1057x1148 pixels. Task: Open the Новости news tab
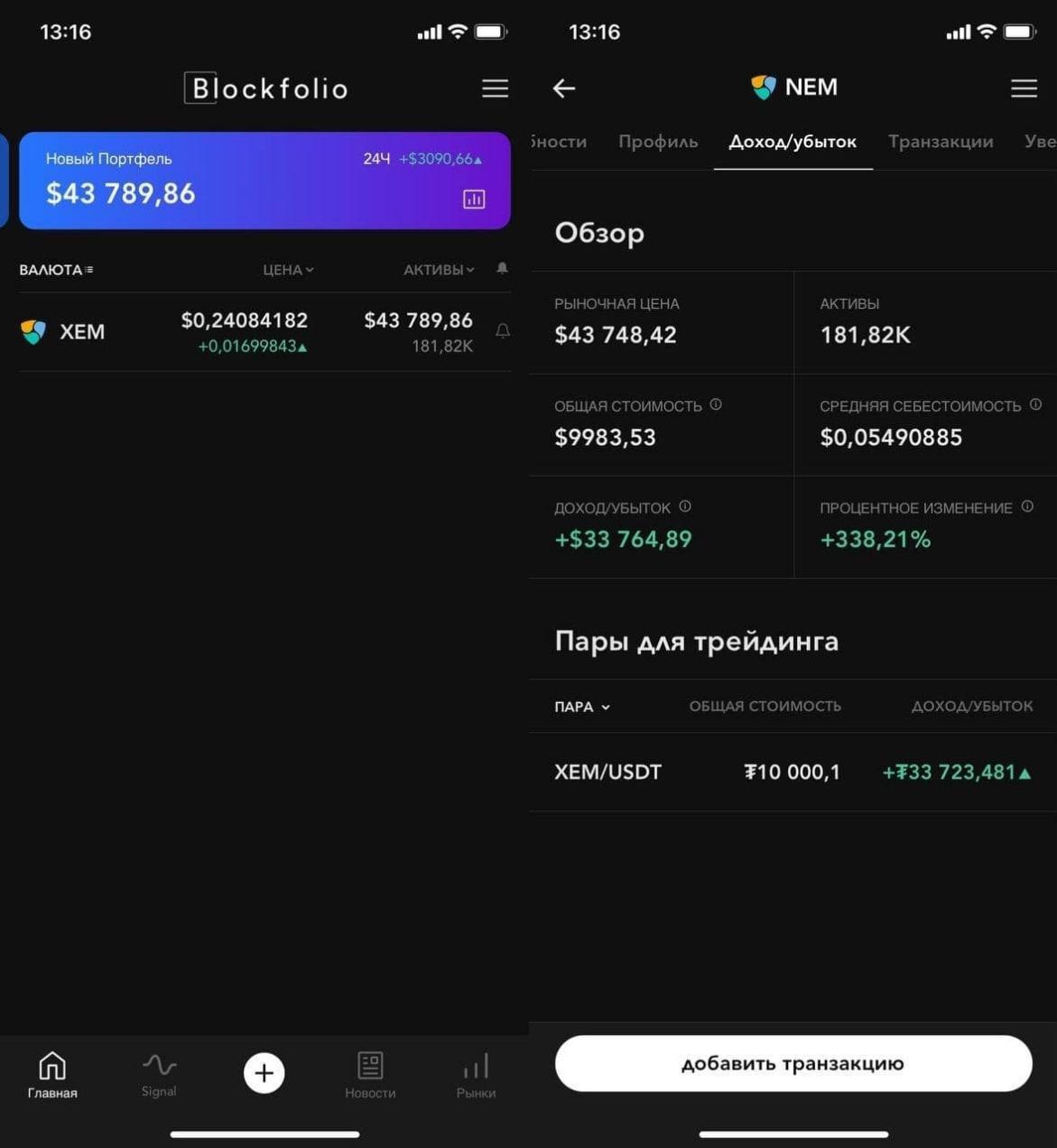tap(370, 1075)
